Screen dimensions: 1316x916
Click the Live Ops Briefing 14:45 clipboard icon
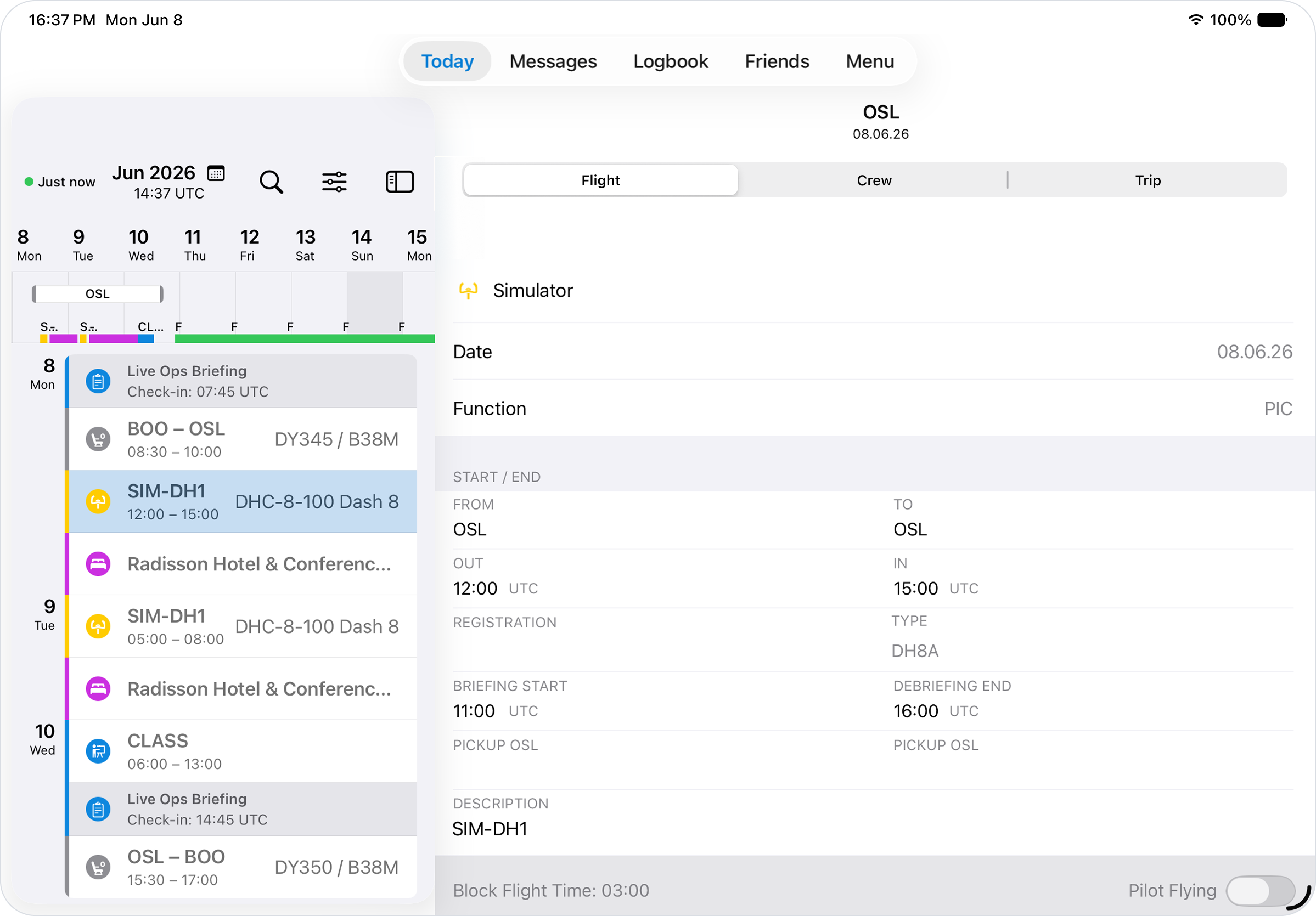[x=98, y=810]
